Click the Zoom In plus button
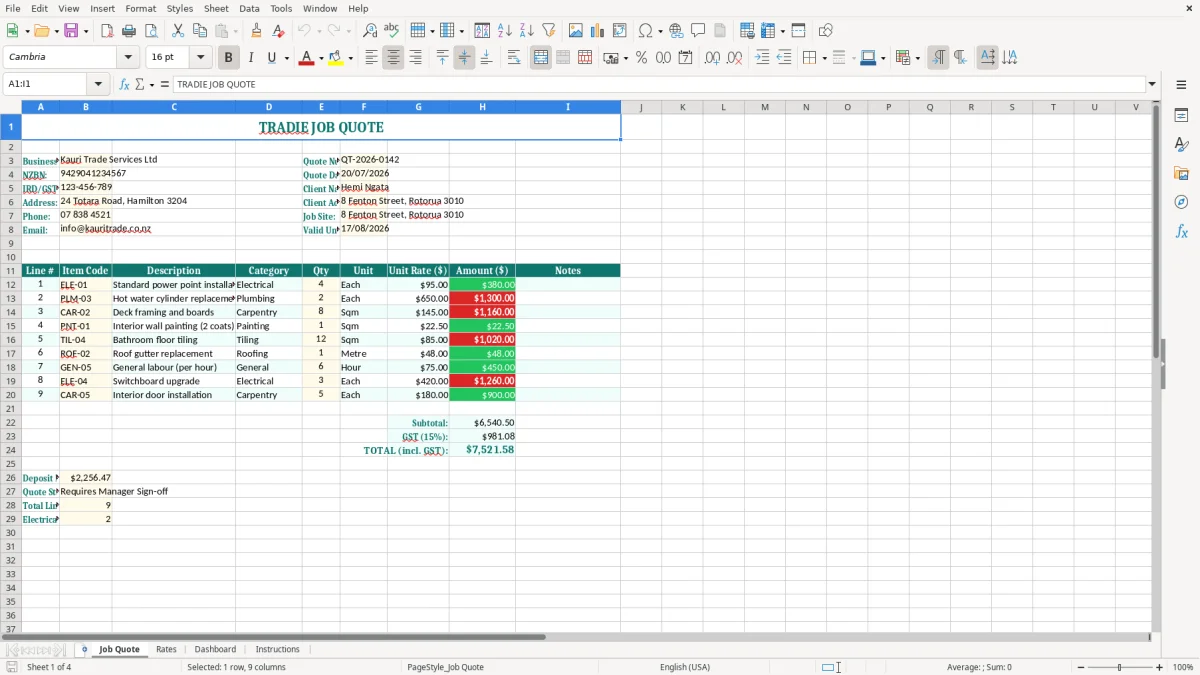The height and width of the screenshot is (675, 1200). (1160, 667)
